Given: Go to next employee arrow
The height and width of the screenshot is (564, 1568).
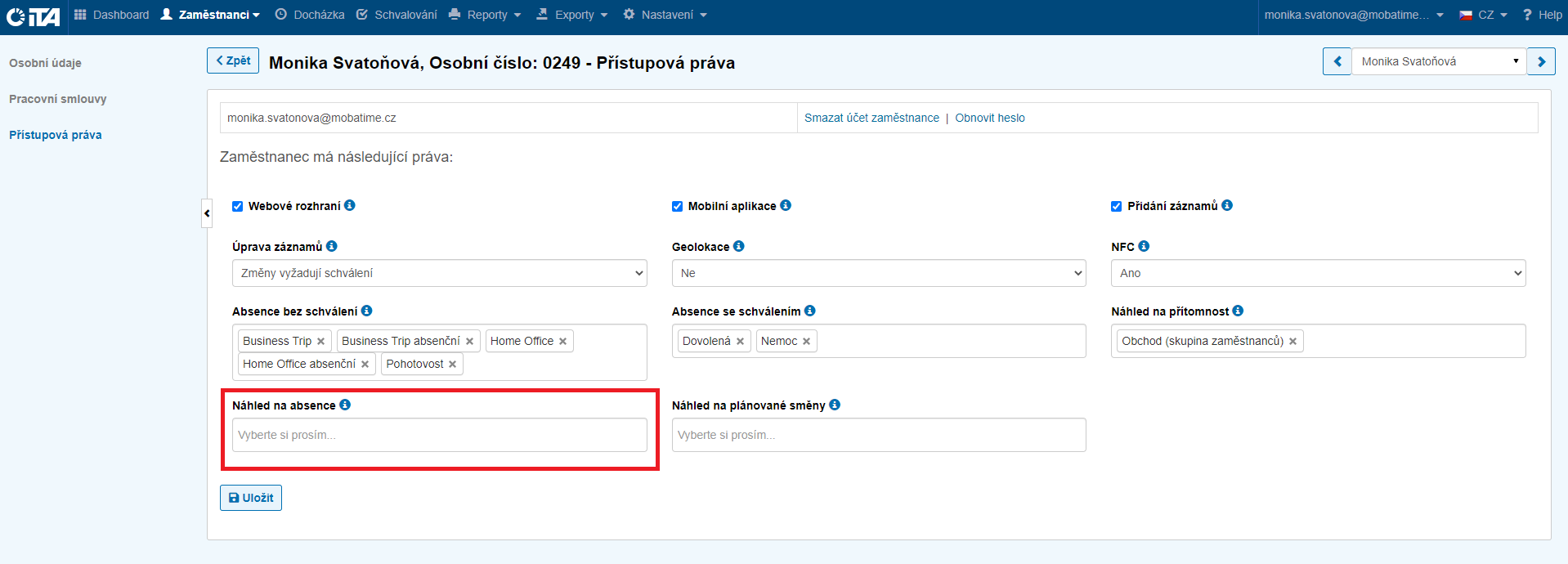Looking at the screenshot, I should (x=1541, y=61).
